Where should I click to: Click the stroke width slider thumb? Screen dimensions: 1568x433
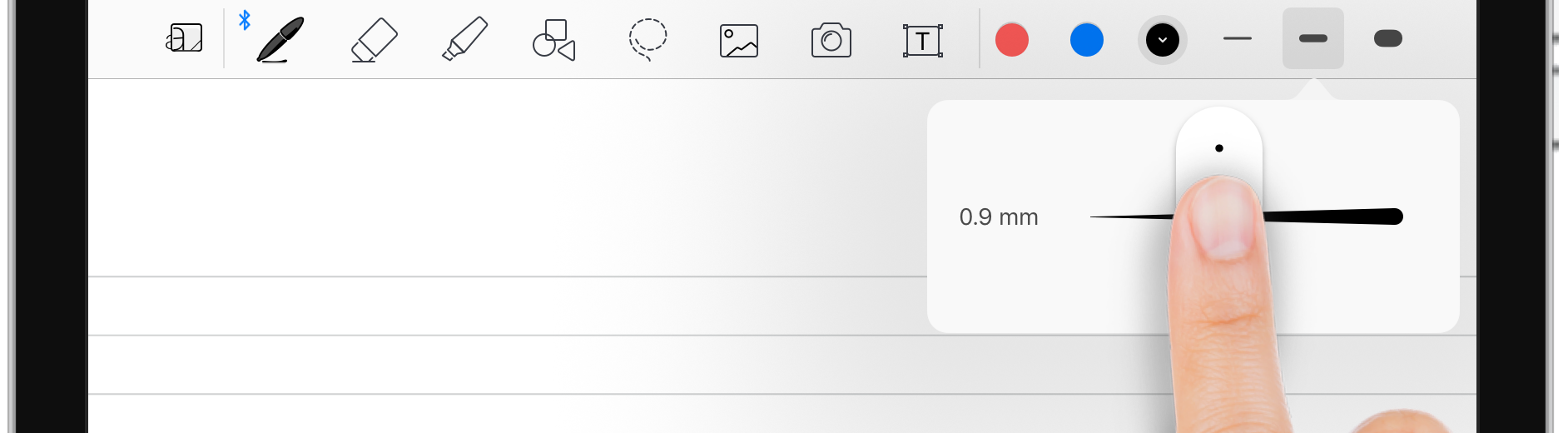1219,150
